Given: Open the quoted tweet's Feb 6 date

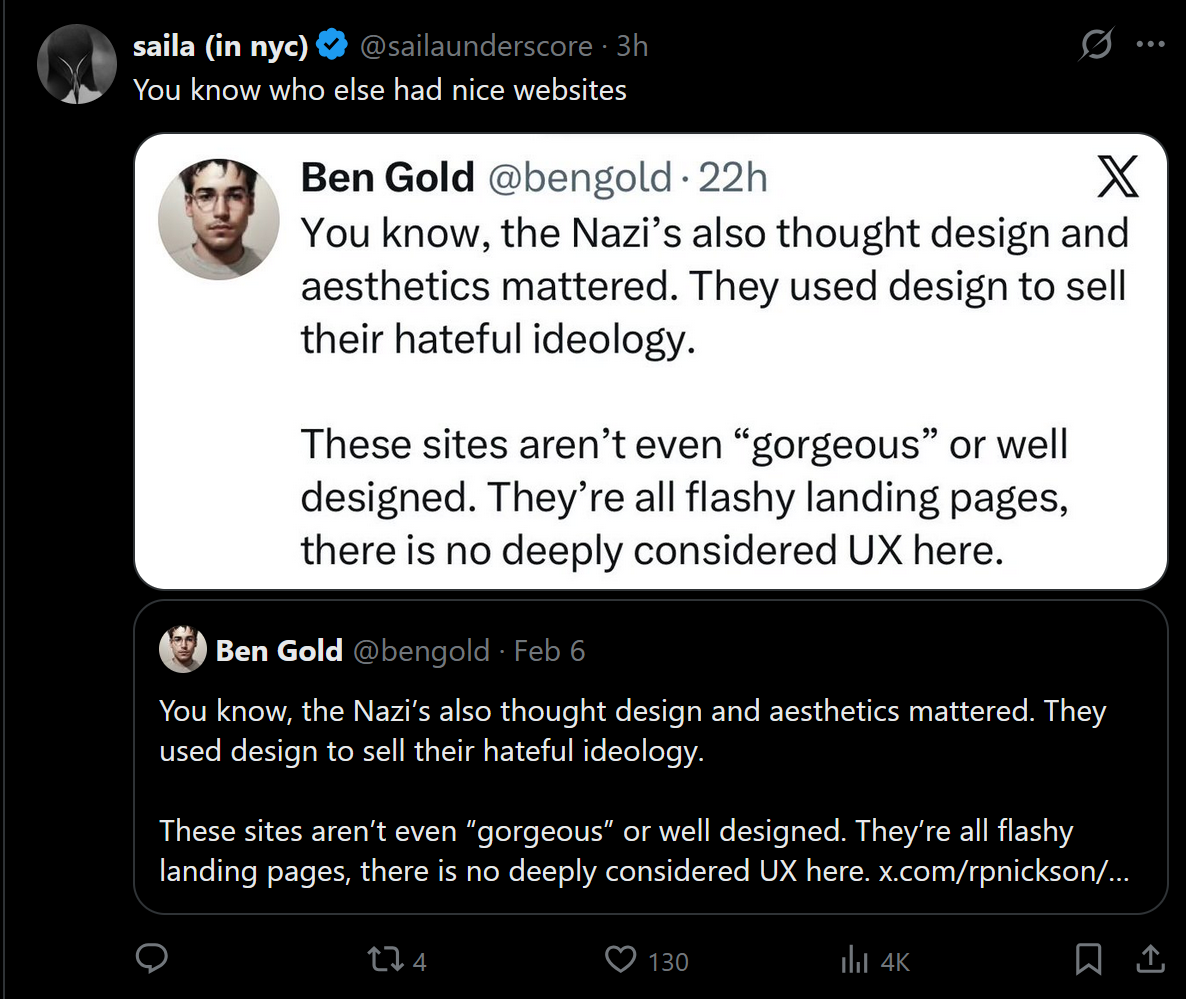Looking at the screenshot, I should (549, 652).
